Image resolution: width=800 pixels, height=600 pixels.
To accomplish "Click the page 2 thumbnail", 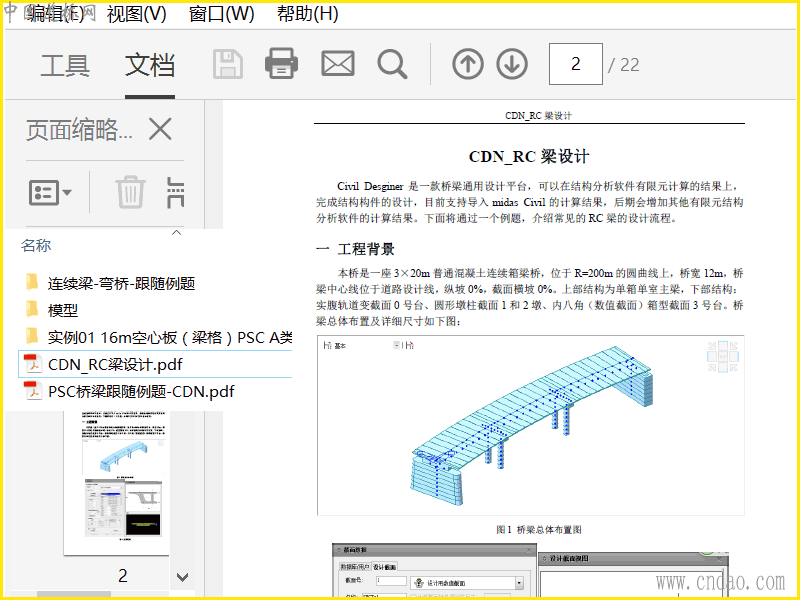I will pos(117,483).
